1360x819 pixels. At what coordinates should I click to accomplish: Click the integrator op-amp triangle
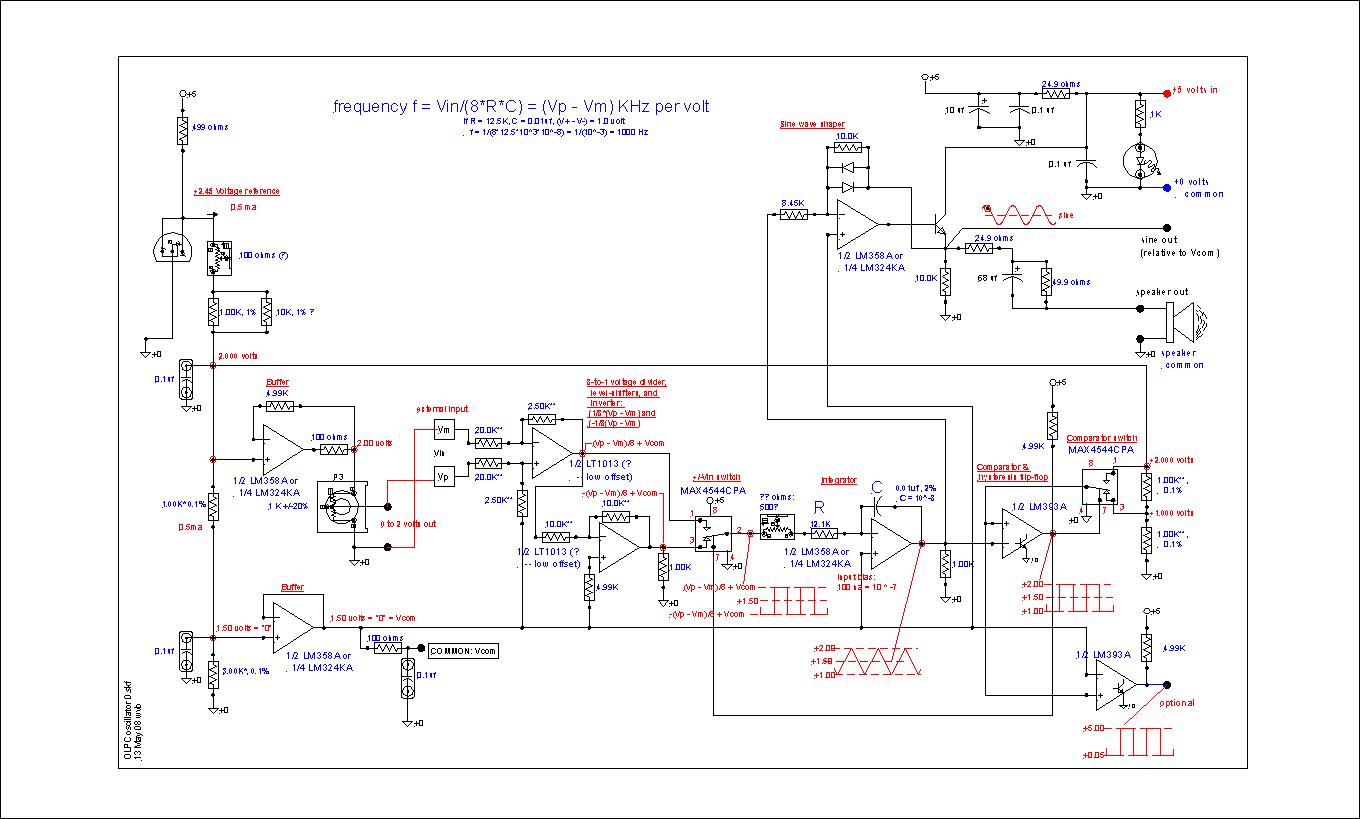[888, 544]
